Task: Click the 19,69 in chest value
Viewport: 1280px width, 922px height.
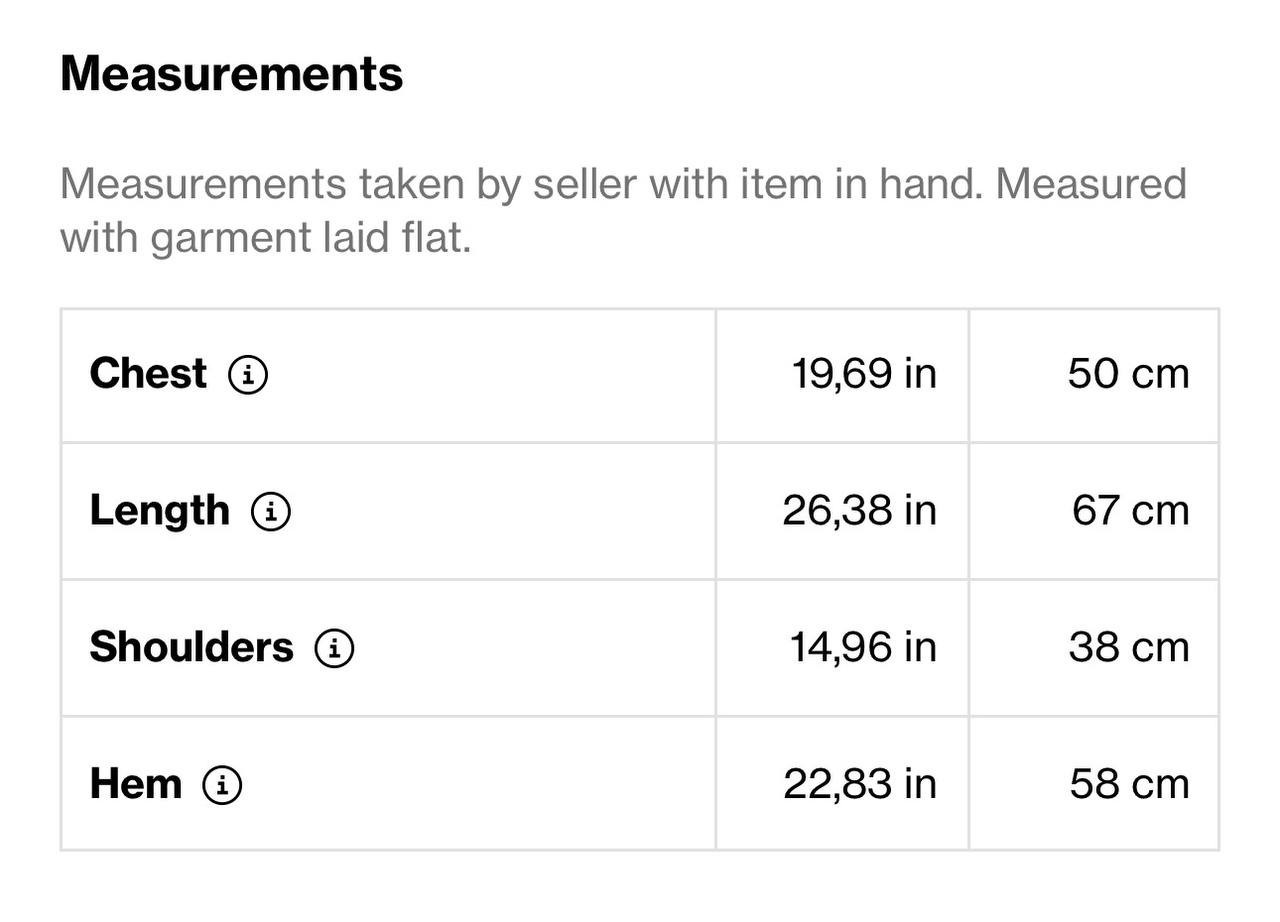Action: pyautogui.click(x=864, y=374)
